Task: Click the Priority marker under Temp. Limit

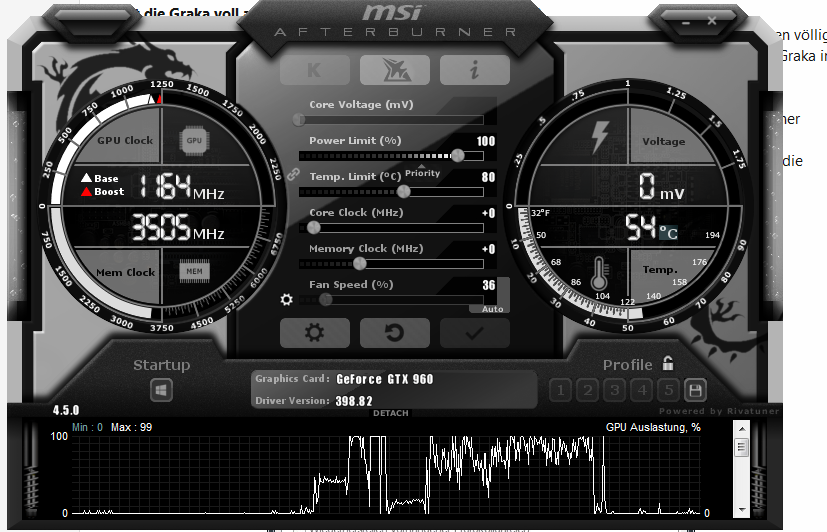Action: click(x=422, y=172)
